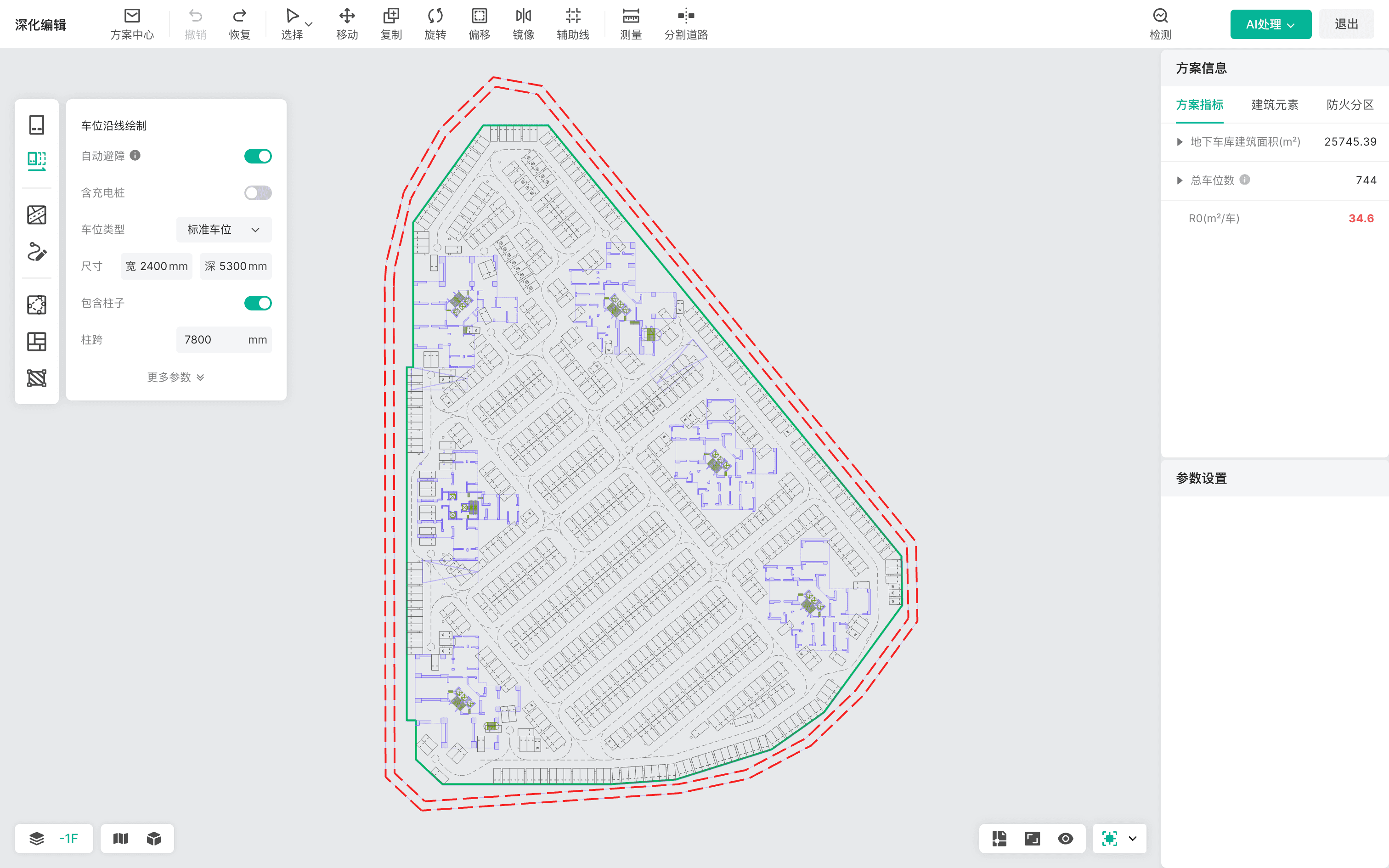
Task: Select the 镜像 mirror tool
Action: tap(523, 23)
